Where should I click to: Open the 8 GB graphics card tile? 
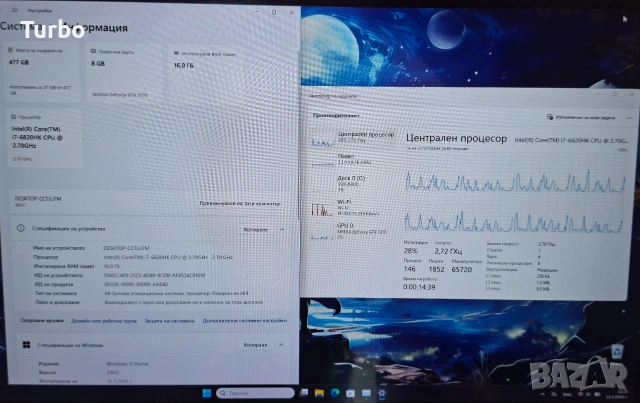point(124,72)
